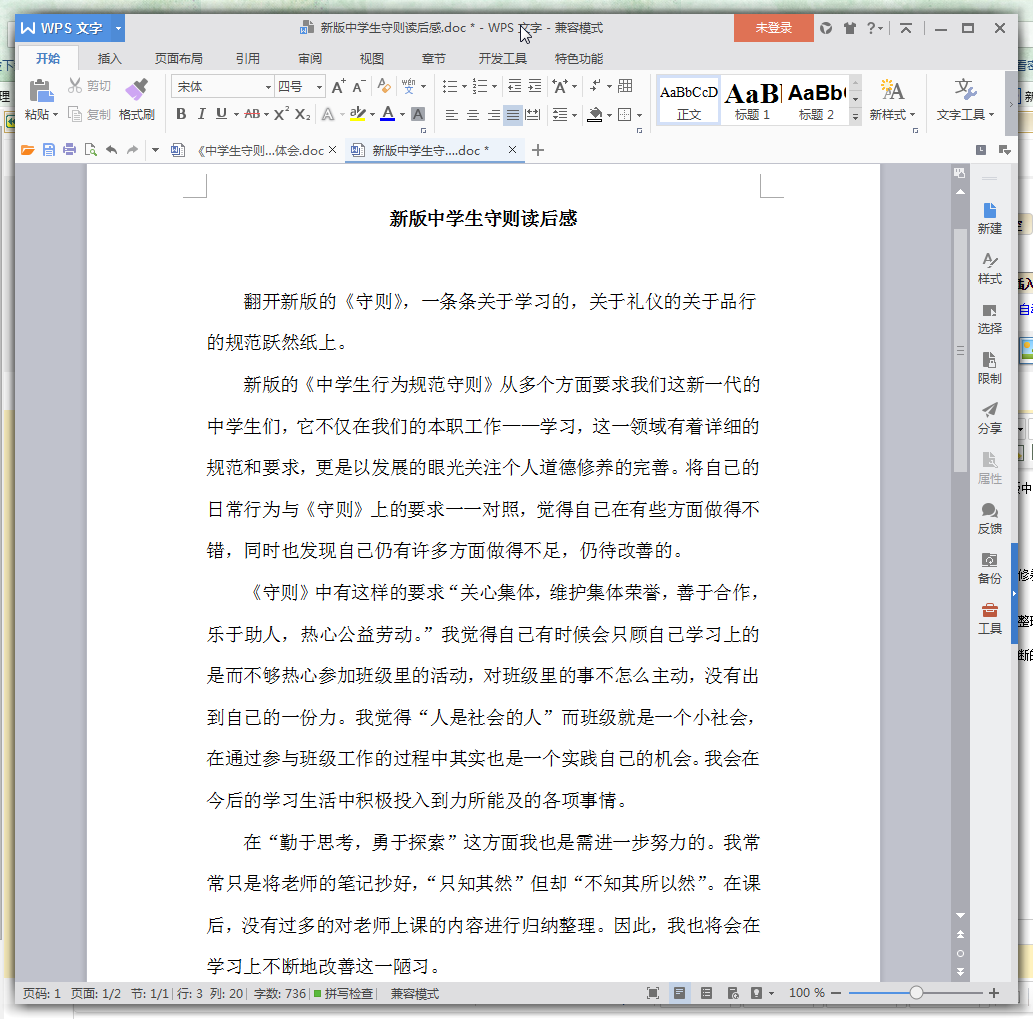Screen dimensions: 1033x1019
Task: Click 拼写检查 in status bar
Action: (343, 993)
